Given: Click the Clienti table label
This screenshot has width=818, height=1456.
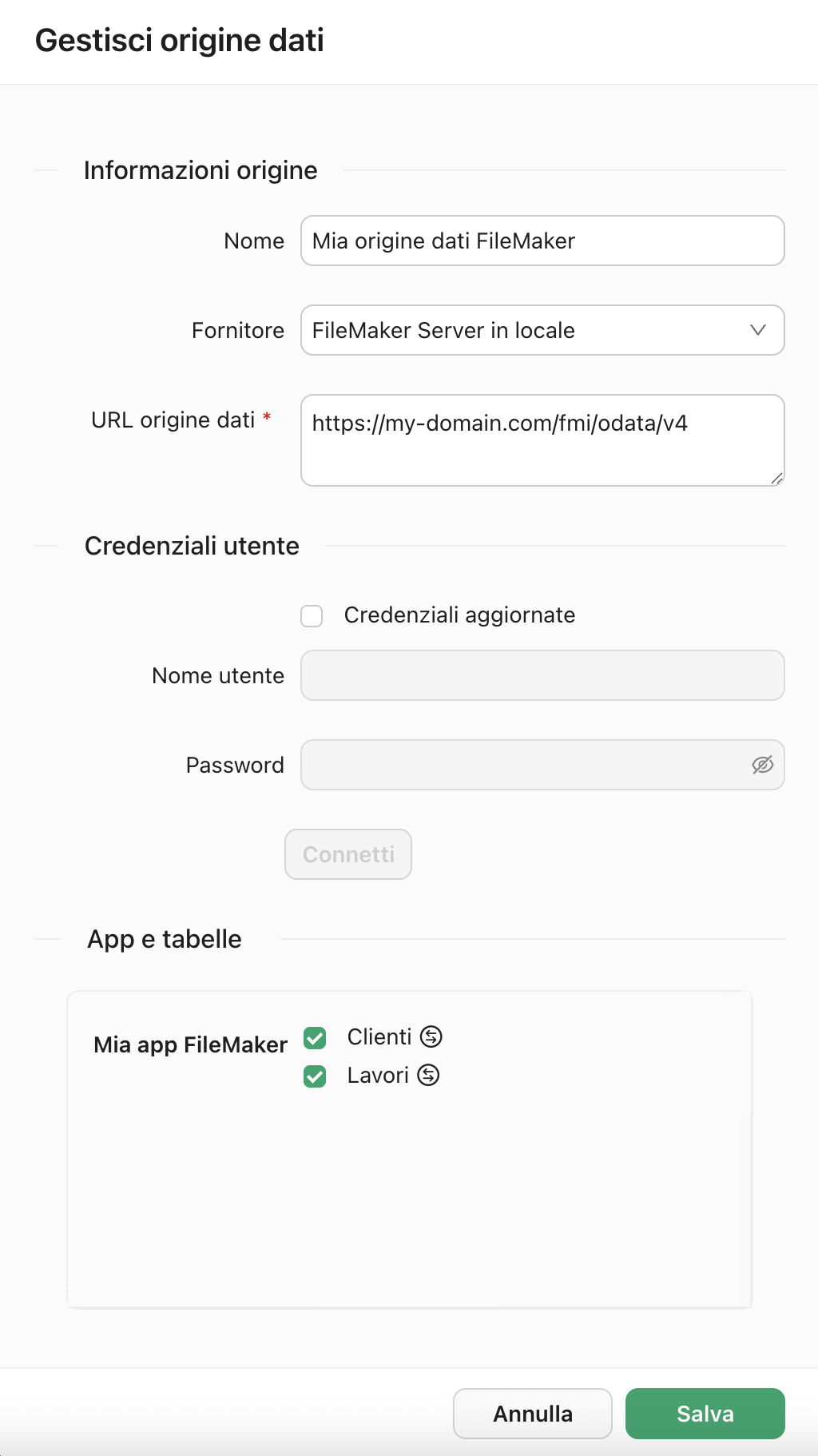Looking at the screenshot, I should [x=379, y=1036].
